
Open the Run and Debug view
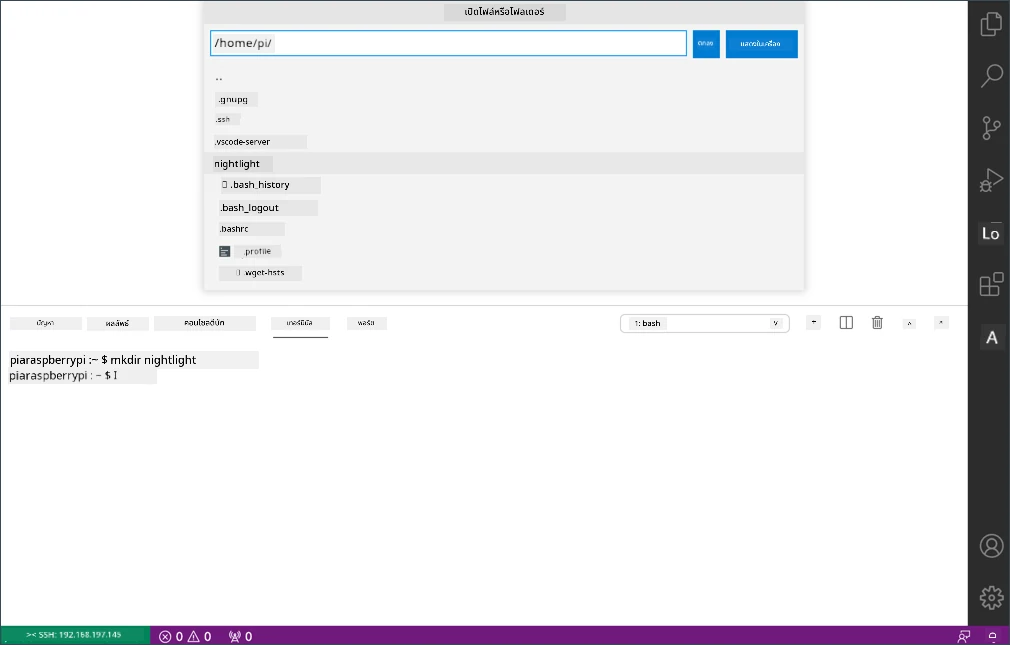(991, 180)
